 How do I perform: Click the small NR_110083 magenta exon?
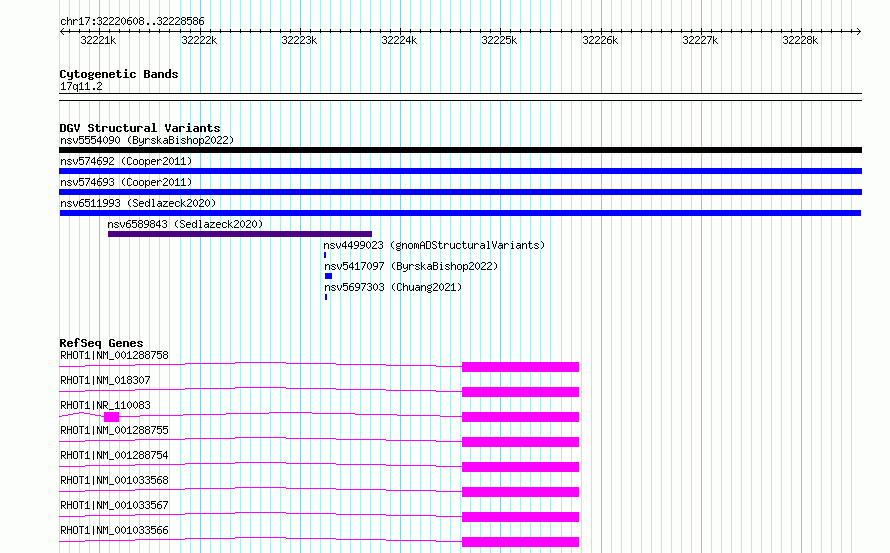(111, 417)
